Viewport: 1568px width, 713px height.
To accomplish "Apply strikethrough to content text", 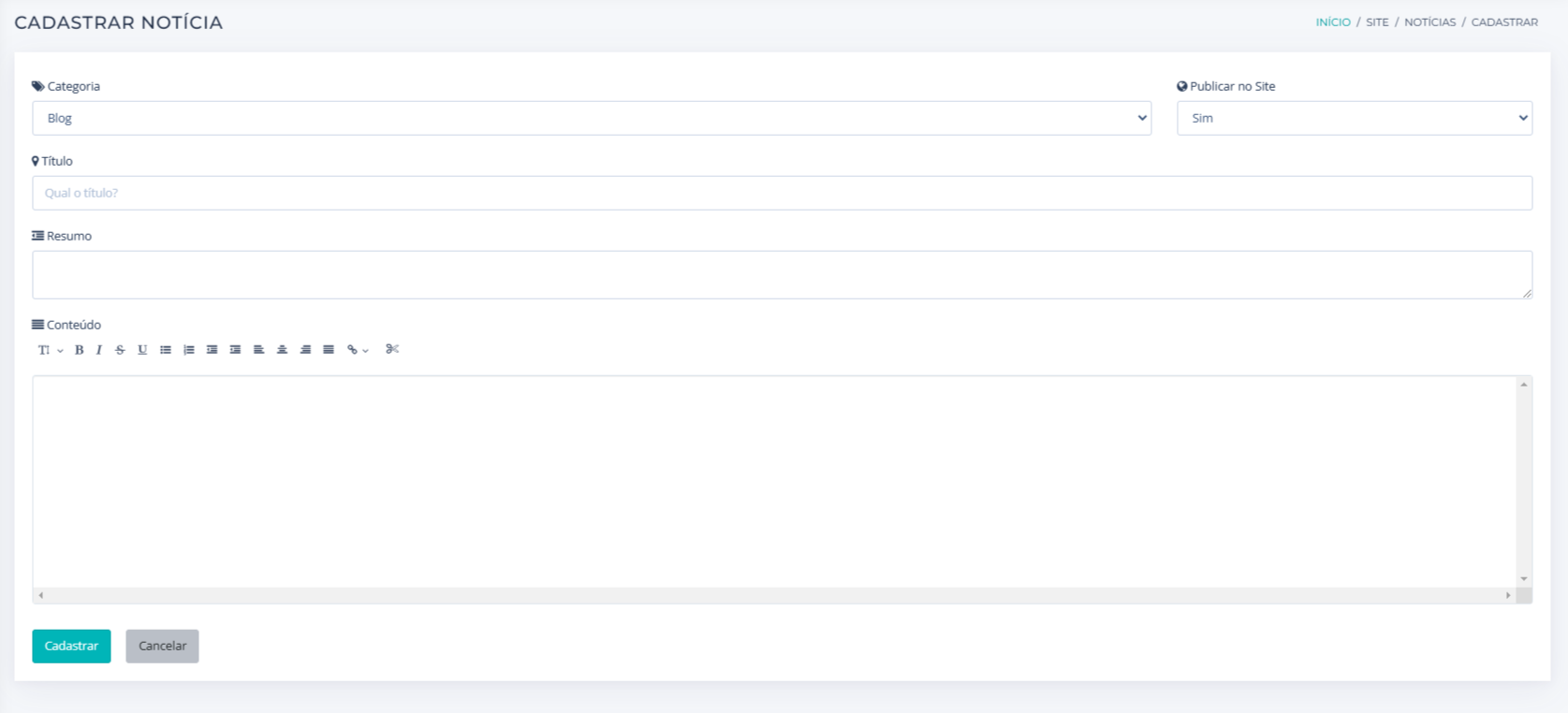I will tap(120, 350).
